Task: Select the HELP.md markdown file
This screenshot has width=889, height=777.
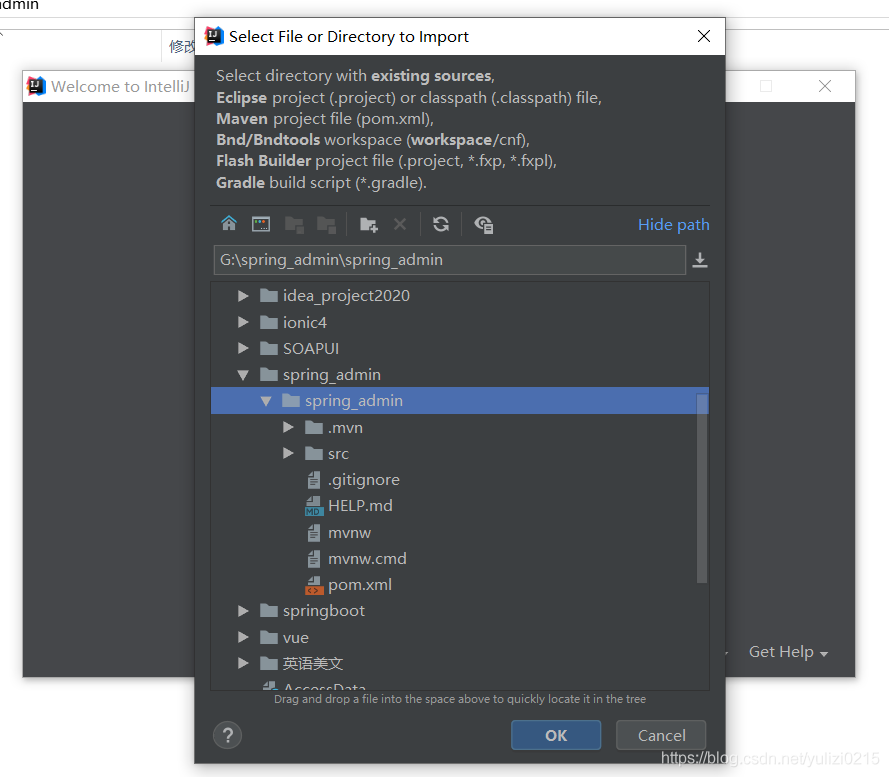Action: point(360,506)
